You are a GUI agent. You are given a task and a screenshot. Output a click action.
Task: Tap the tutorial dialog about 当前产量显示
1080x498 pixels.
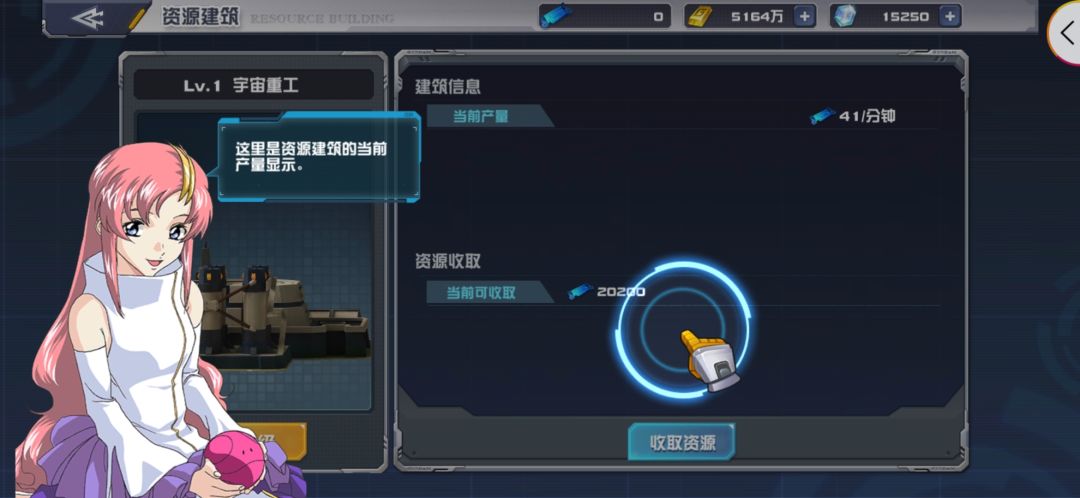click(x=319, y=158)
